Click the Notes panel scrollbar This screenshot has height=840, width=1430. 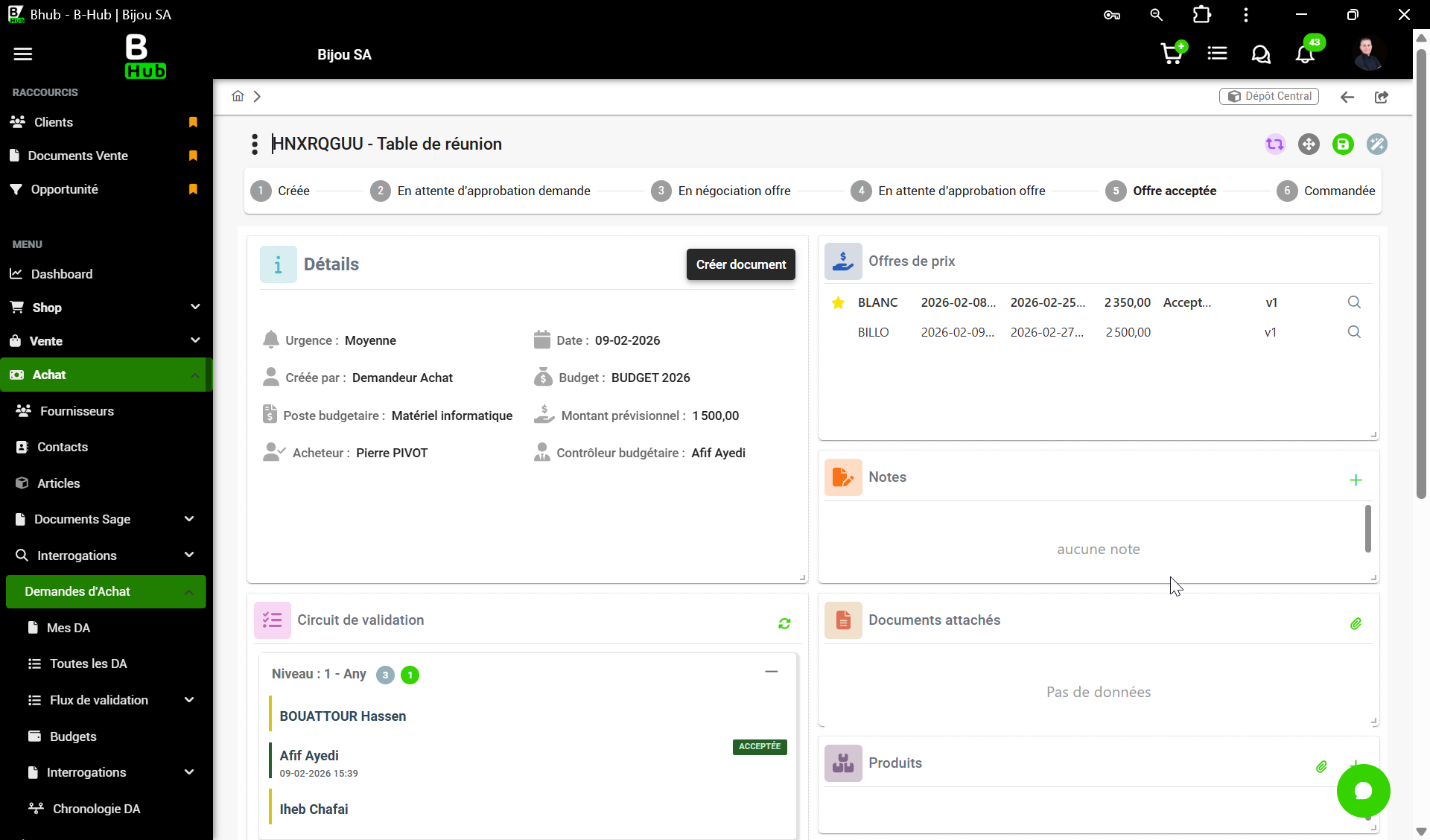[1367, 529]
